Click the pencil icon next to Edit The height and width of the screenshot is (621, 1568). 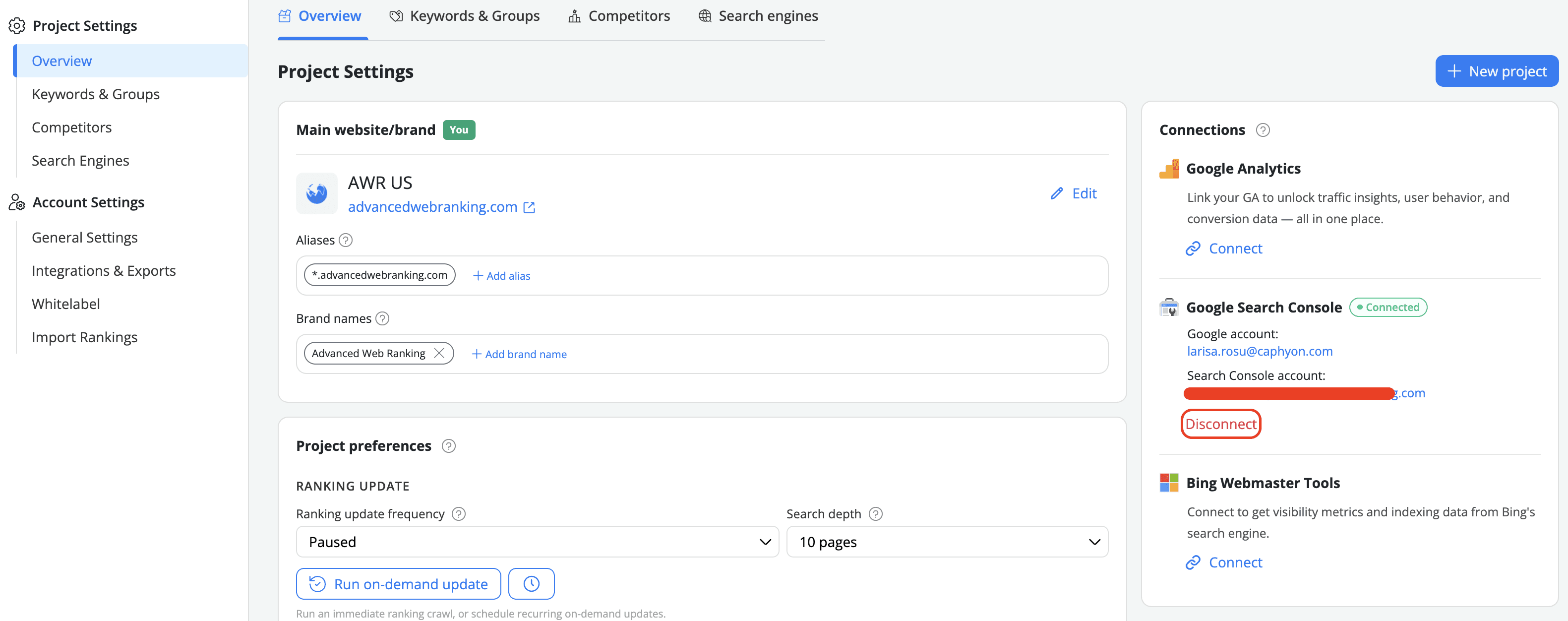(x=1057, y=193)
